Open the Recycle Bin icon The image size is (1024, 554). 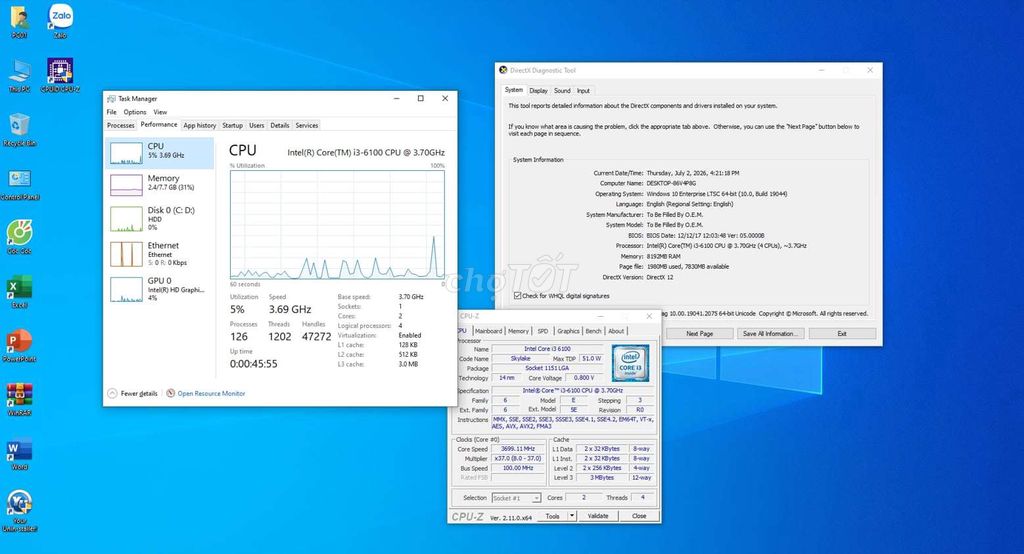coord(20,129)
